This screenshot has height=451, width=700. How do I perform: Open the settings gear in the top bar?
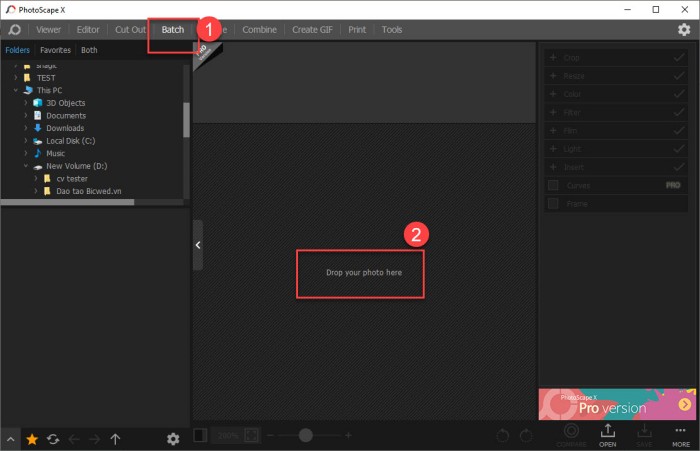684,29
